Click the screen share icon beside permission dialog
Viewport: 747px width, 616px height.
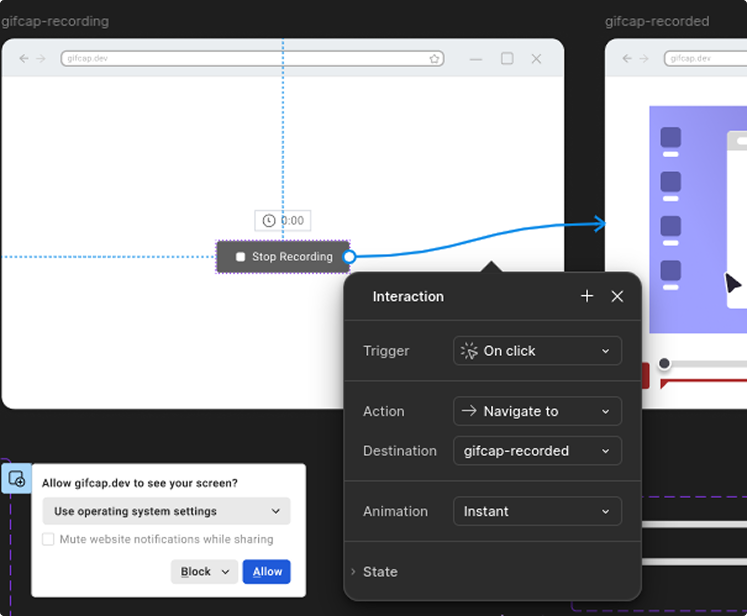pos(17,478)
